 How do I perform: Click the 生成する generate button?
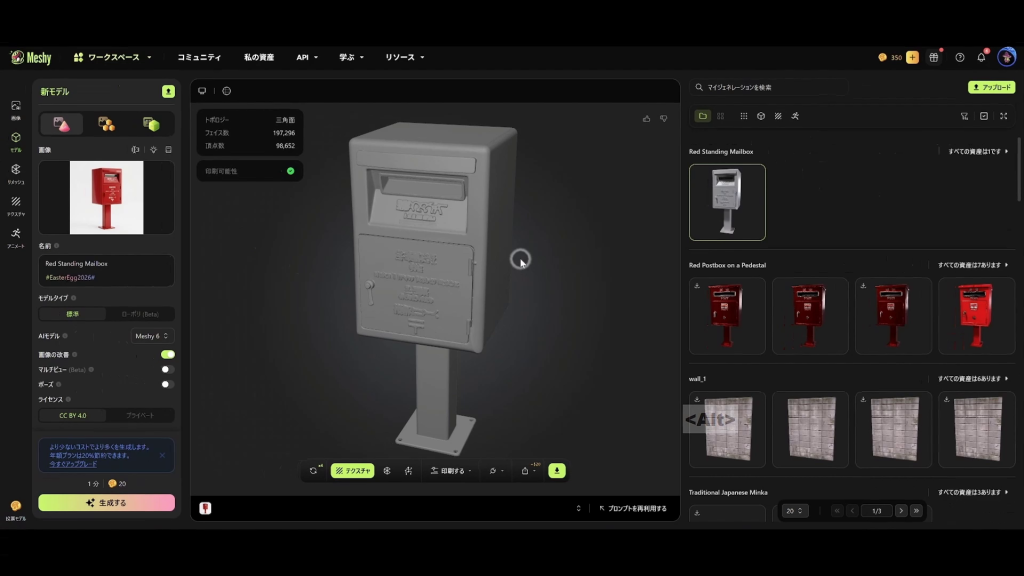coord(106,502)
